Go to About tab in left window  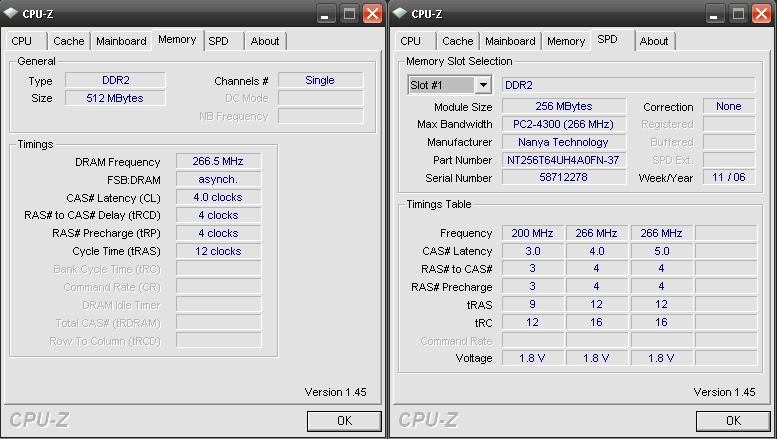coord(265,41)
